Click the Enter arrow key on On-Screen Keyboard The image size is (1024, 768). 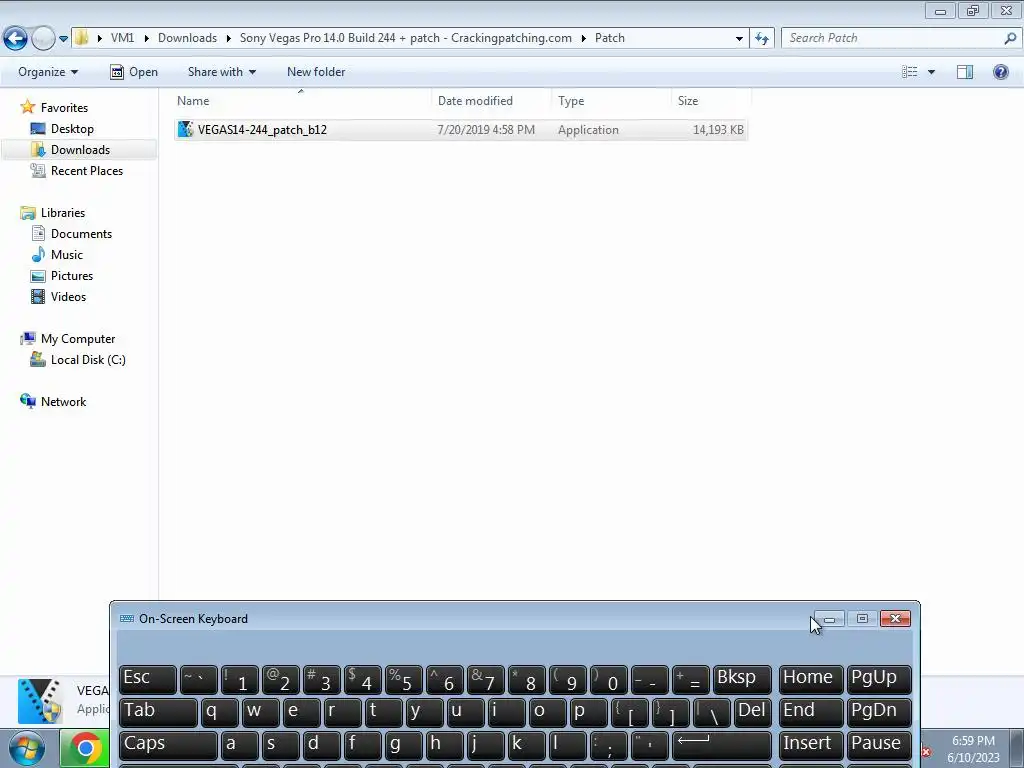click(722, 745)
